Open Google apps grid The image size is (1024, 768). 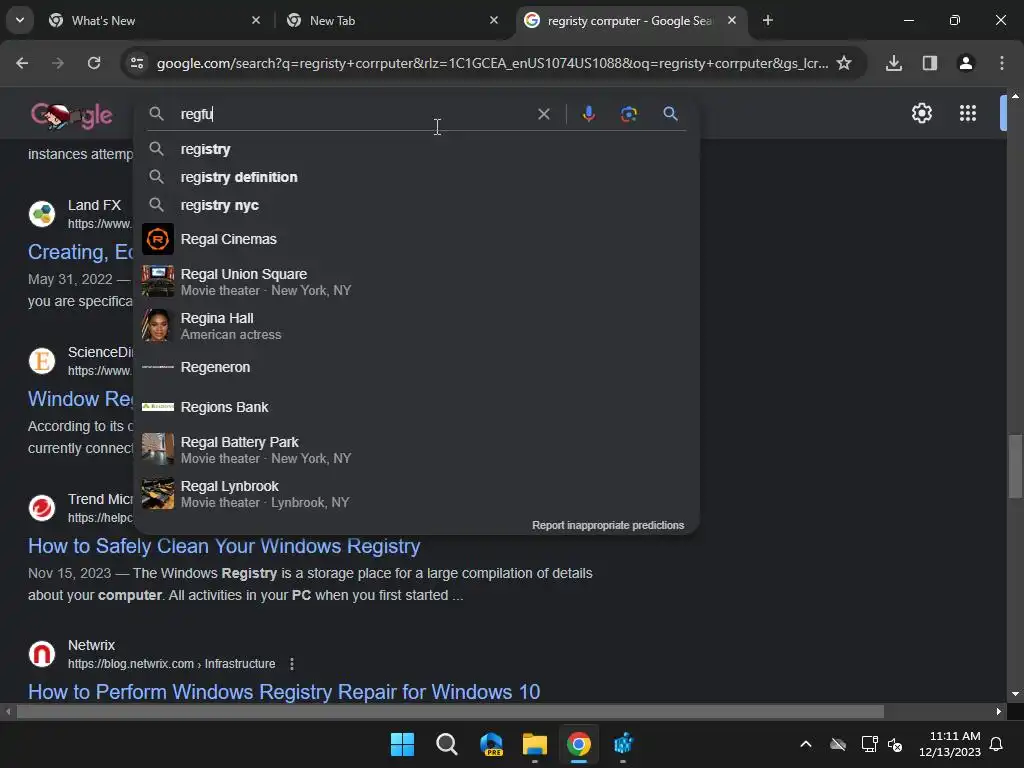click(968, 113)
